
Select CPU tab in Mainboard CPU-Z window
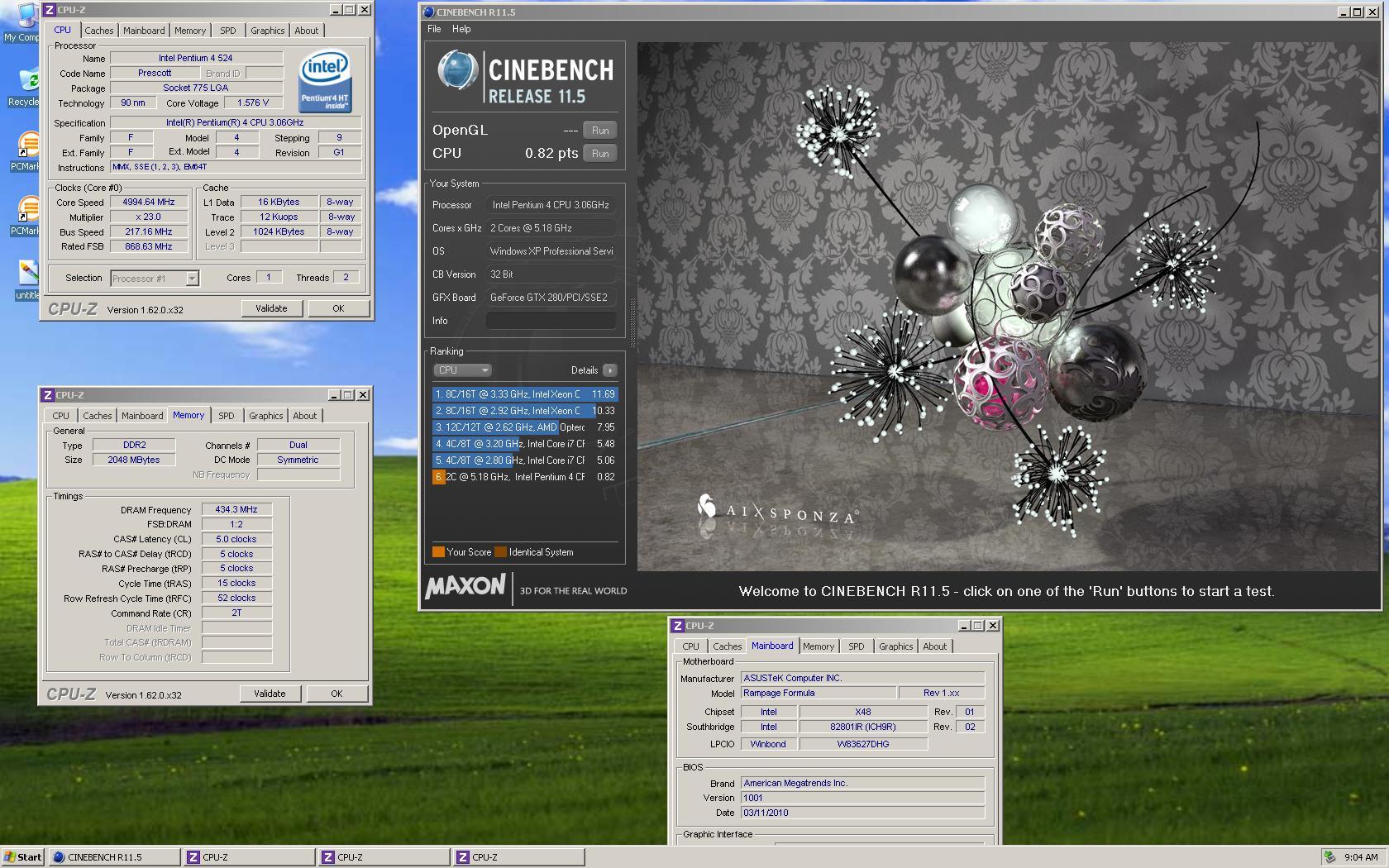[x=691, y=646]
